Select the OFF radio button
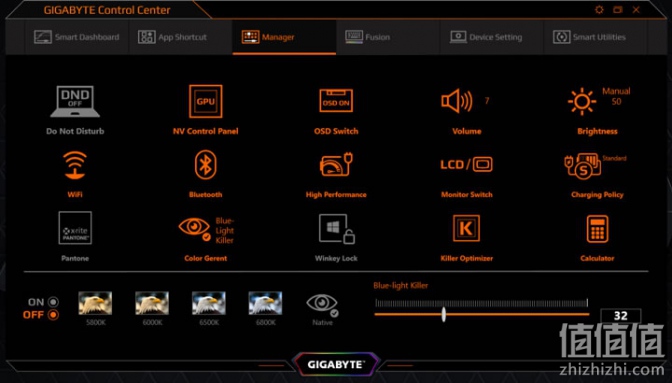The height and width of the screenshot is (383, 672). pyautogui.click(x=53, y=315)
